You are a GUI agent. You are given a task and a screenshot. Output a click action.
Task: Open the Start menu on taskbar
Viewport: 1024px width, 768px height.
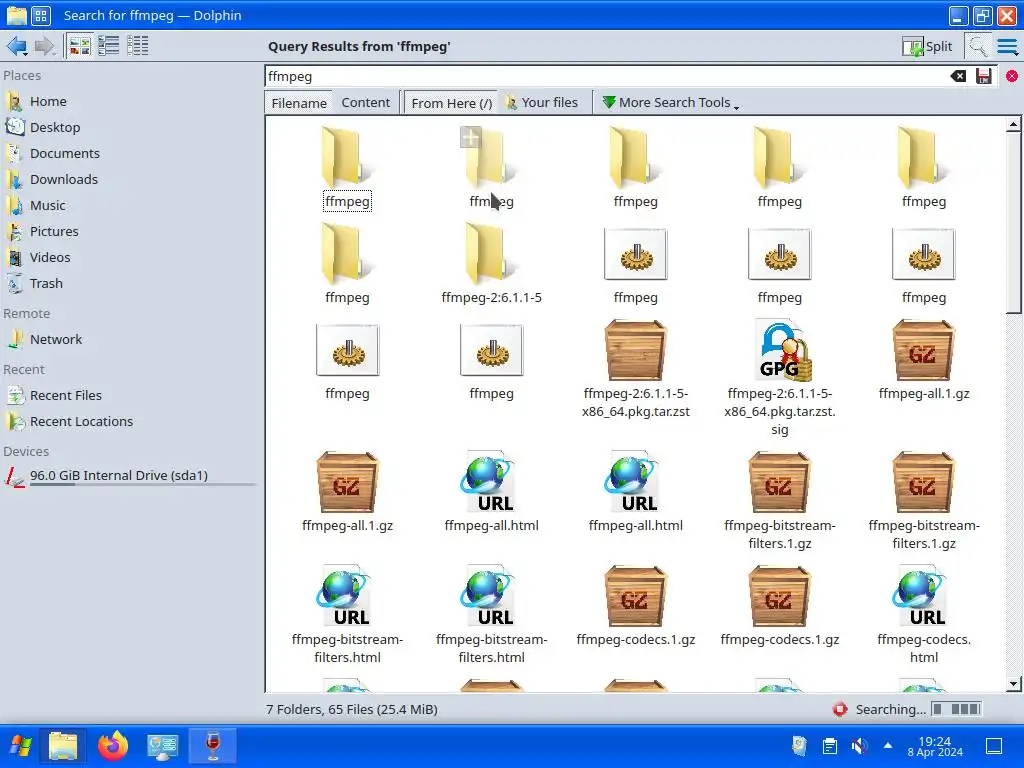[21, 746]
